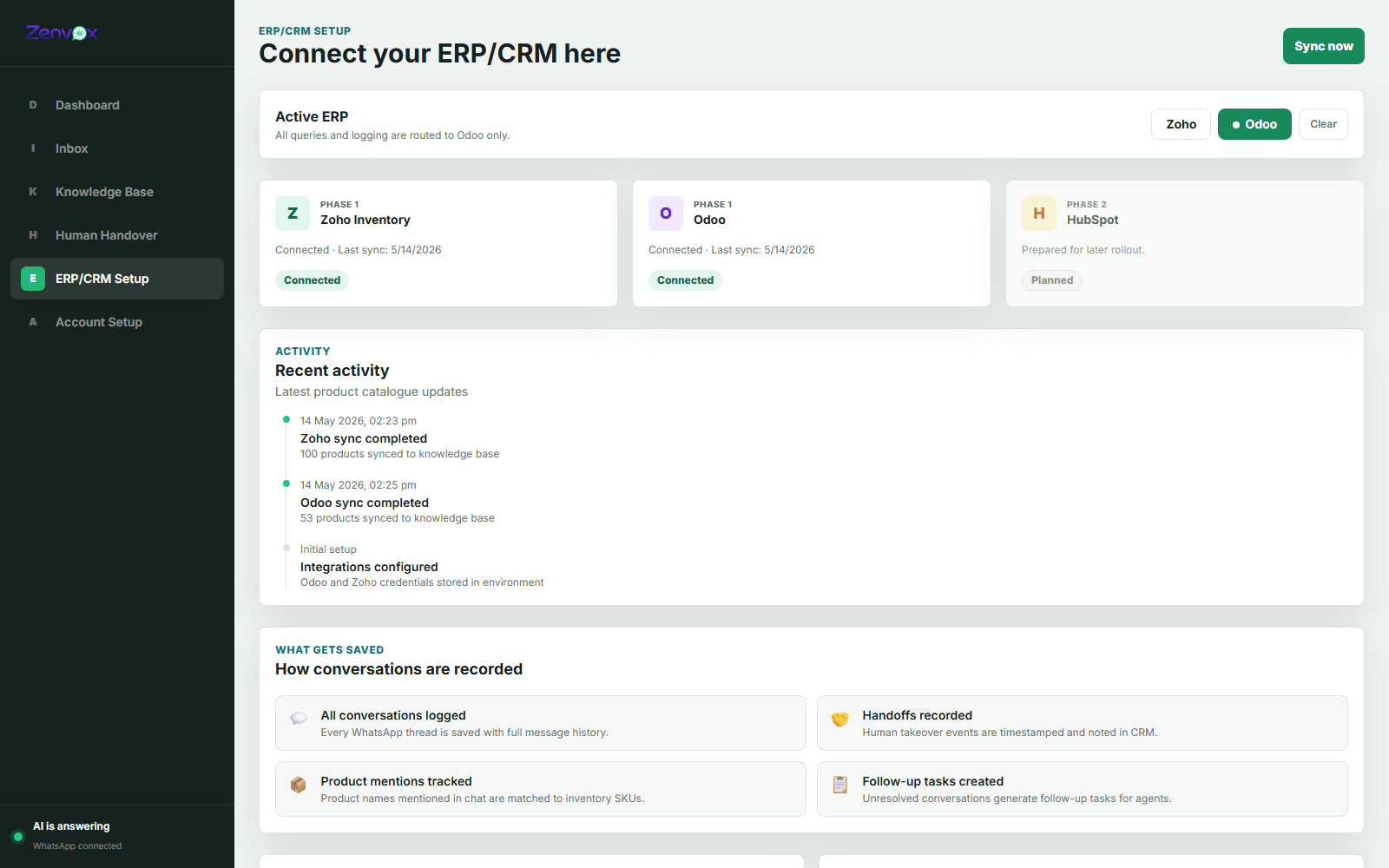This screenshot has height=868, width=1389.
Task: Click the speech bubble icon for All conversations logged
Action: point(299,718)
